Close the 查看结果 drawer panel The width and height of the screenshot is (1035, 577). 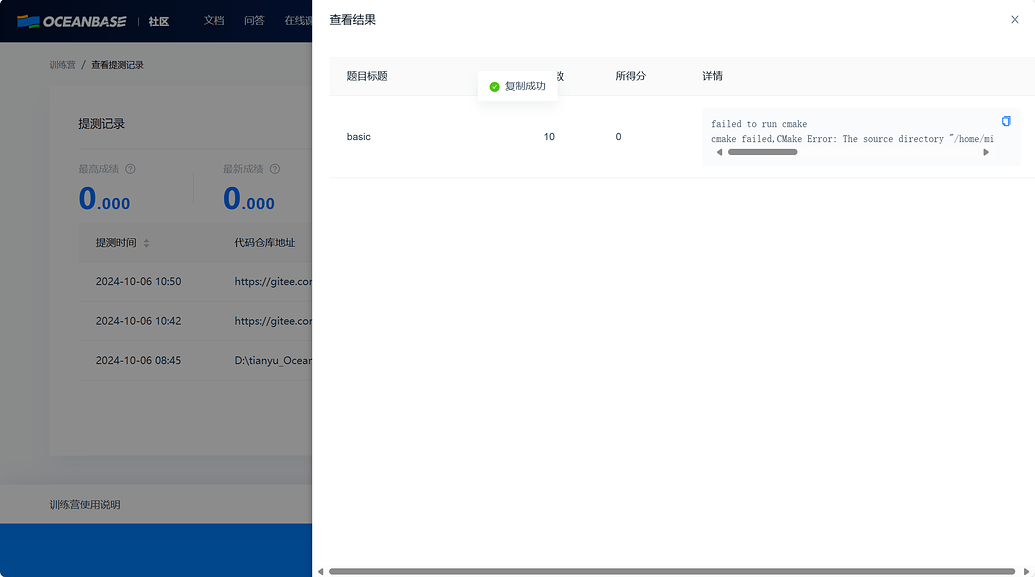click(1015, 20)
